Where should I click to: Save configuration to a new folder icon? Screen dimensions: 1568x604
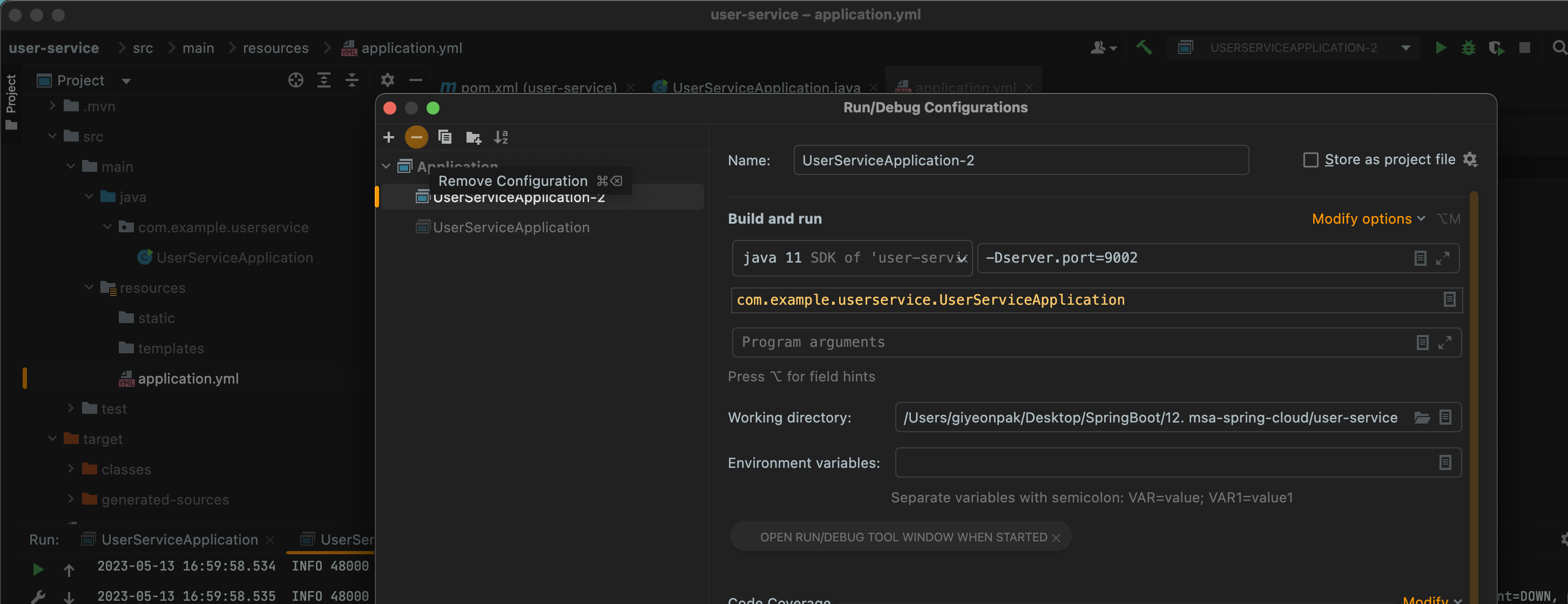(x=473, y=138)
